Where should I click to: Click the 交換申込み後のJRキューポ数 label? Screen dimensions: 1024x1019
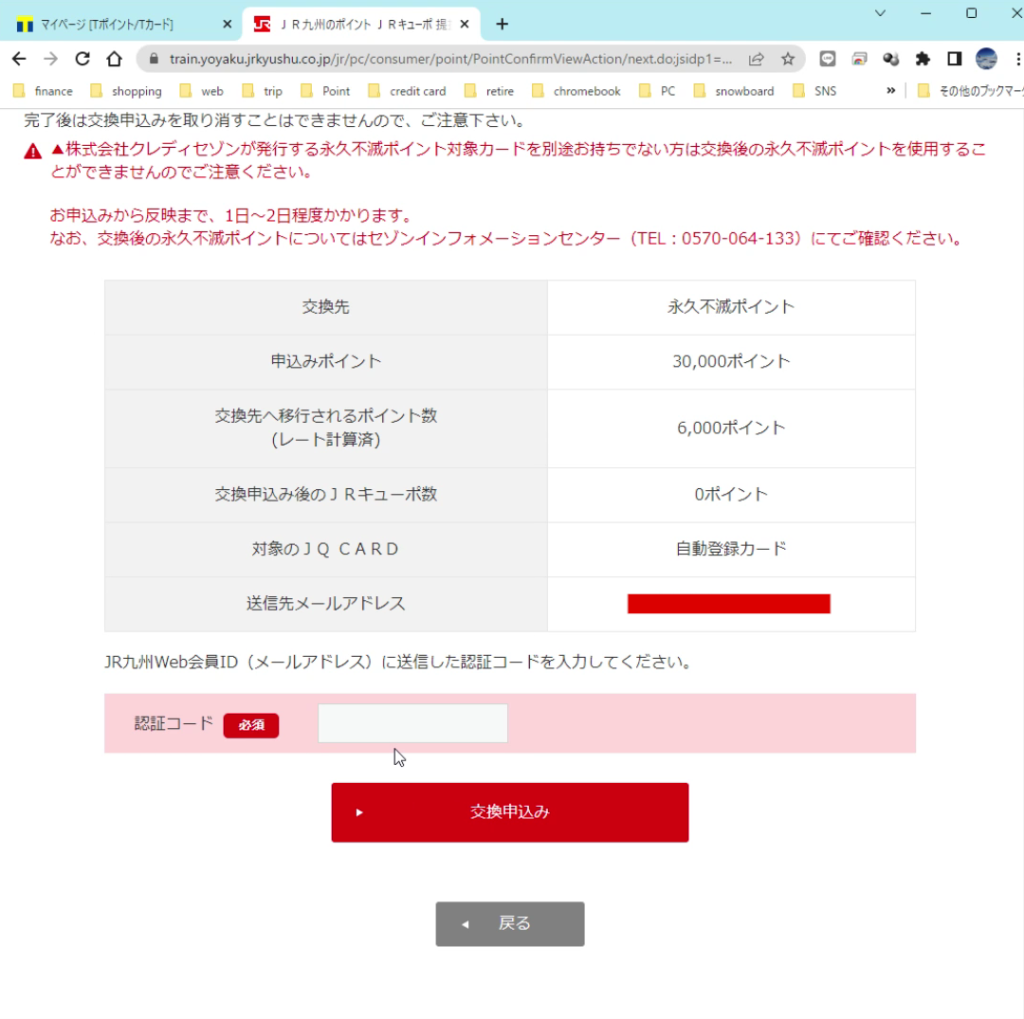[x=326, y=494]
